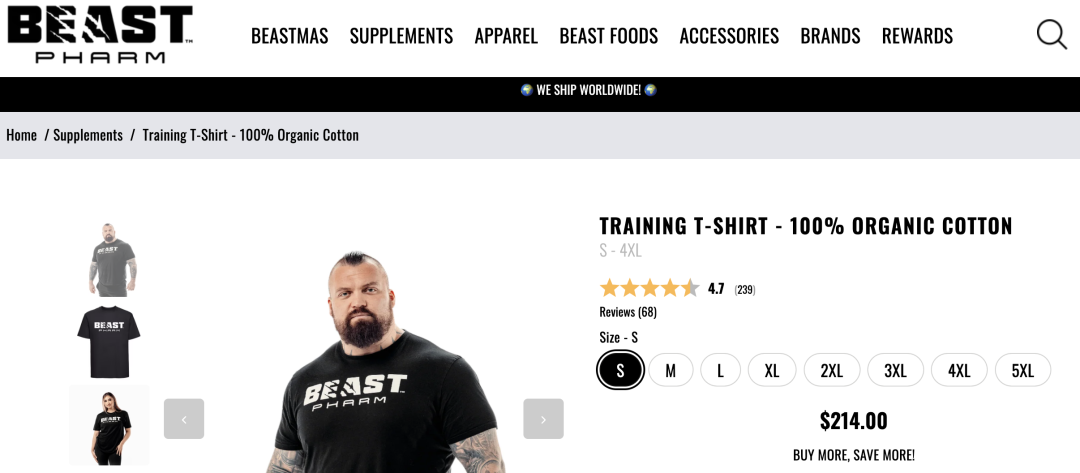Image resolution: width=1080 pixels, height=473 pixels.
Task: Open the Rewards page
Action: pyautogui.click(x=917, y=36)
